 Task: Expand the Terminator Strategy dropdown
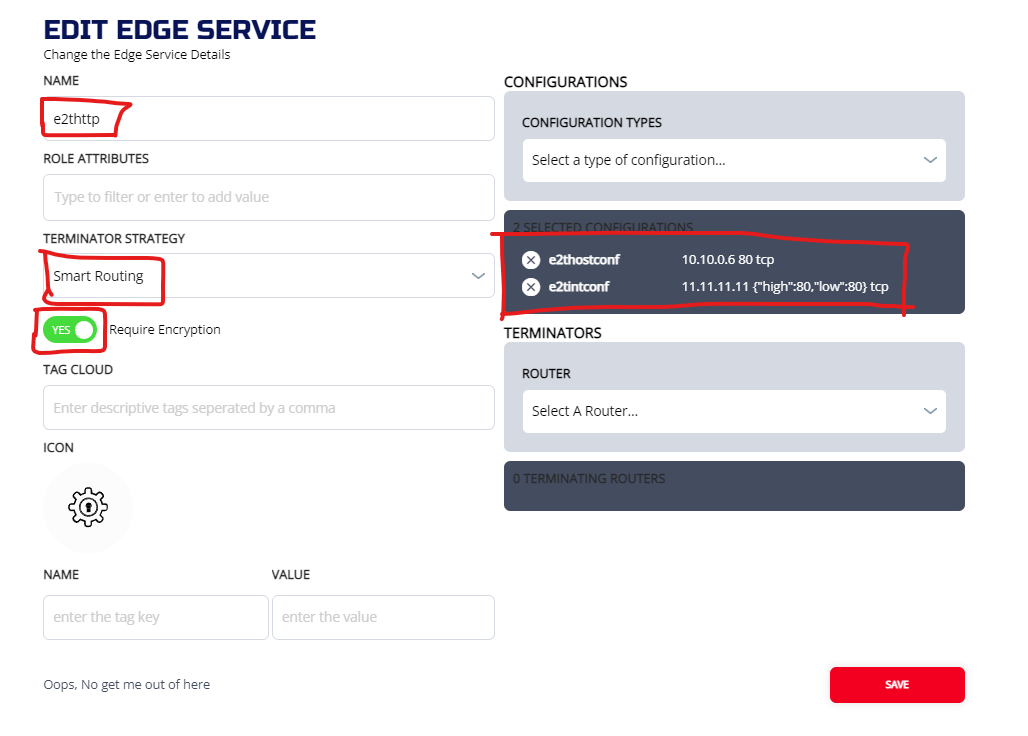268,276
